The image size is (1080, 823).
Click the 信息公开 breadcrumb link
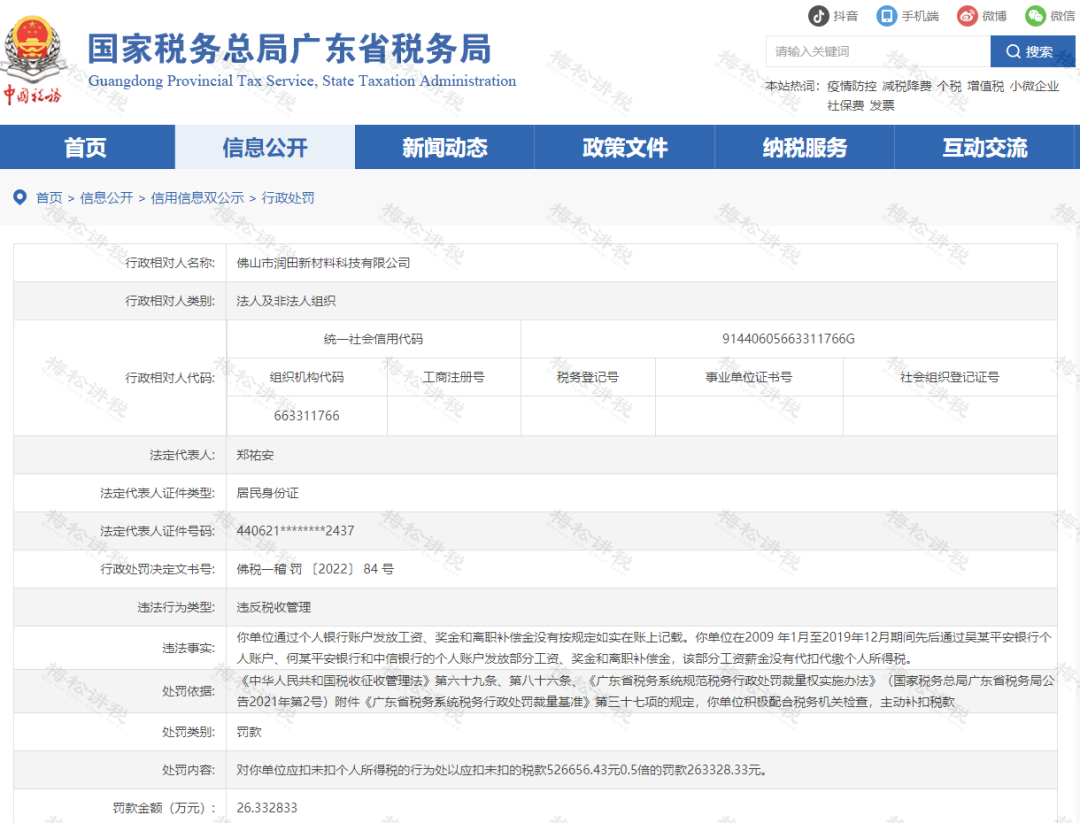107,197
